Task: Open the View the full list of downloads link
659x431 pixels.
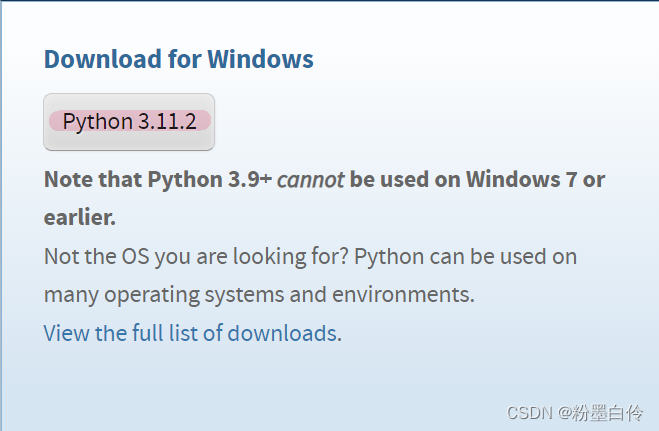Action: (x=193, y=333)
